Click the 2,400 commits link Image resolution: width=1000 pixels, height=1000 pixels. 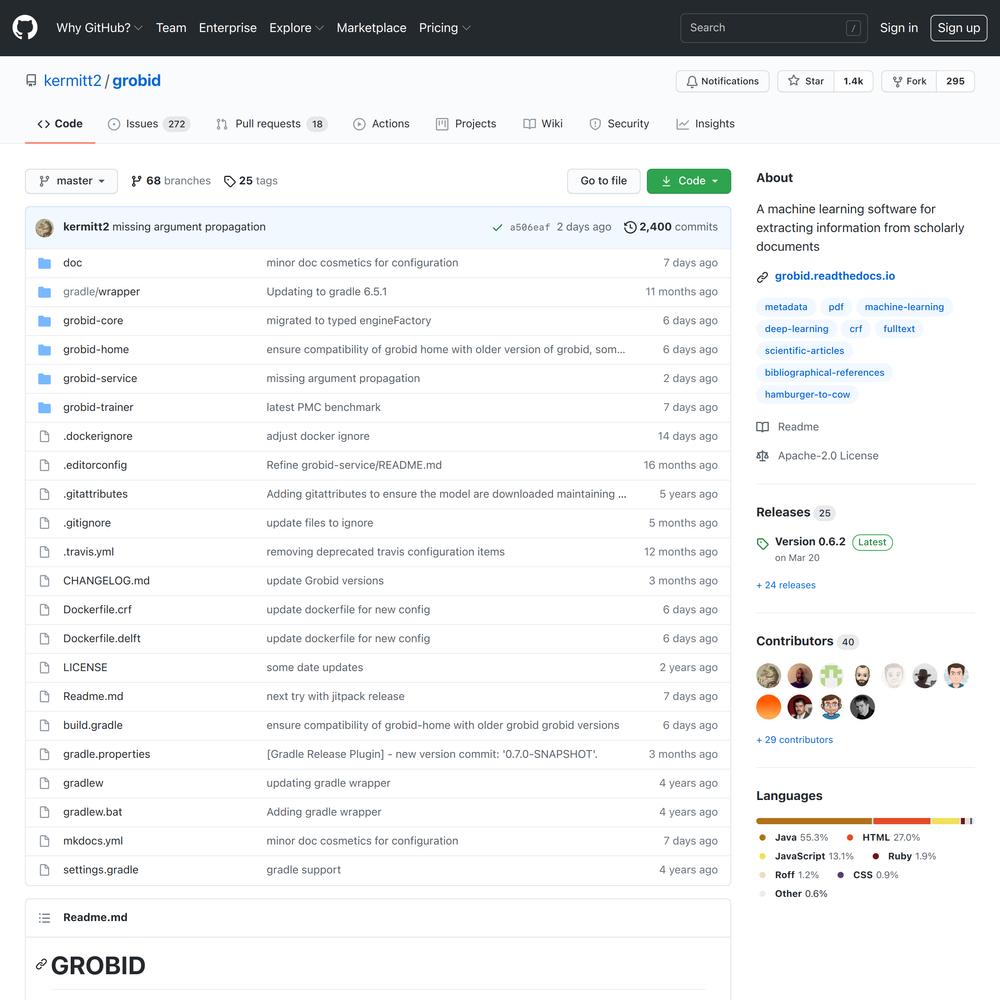point(670,227)
